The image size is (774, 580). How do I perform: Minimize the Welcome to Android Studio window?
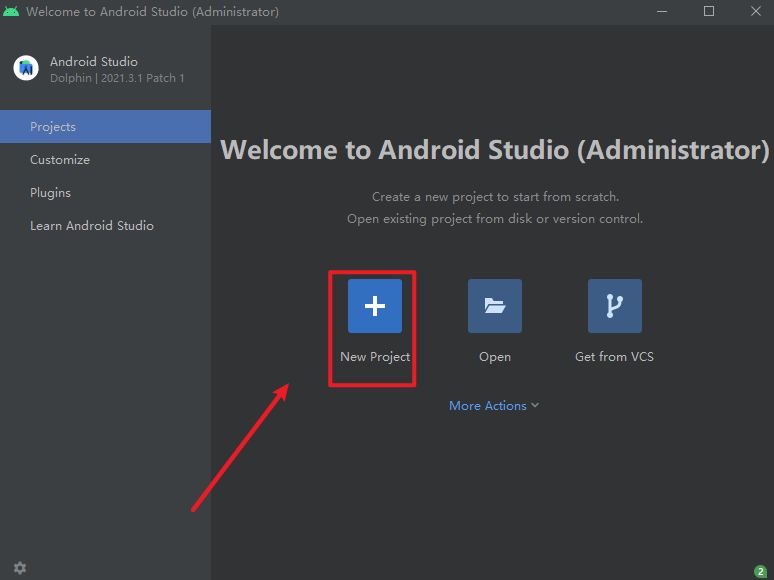tap(663, 12)
